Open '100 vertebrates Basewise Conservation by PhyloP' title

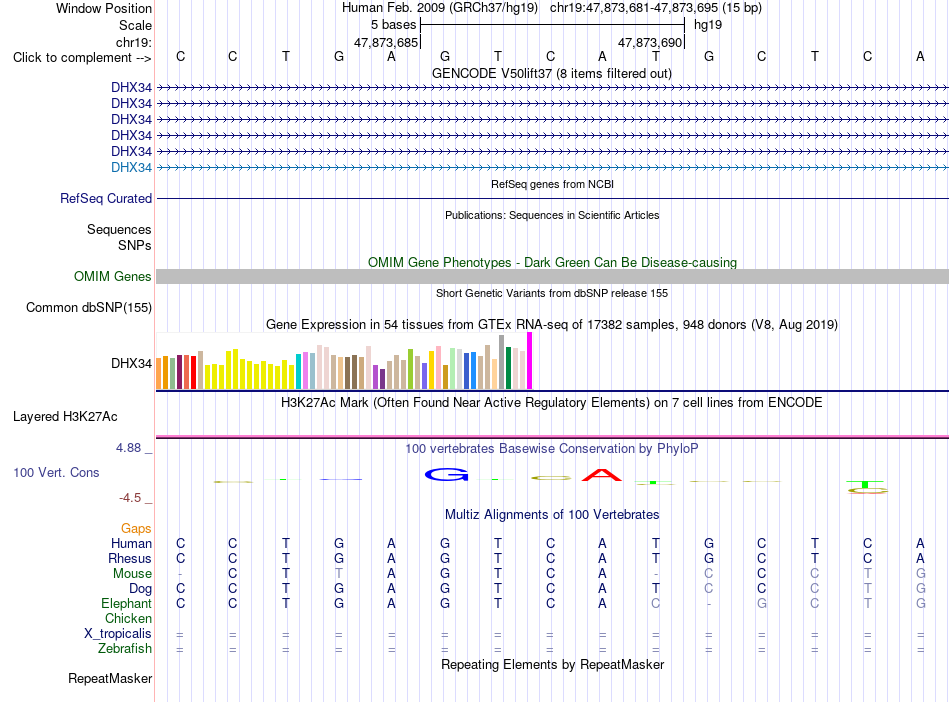tap(551, 448)
